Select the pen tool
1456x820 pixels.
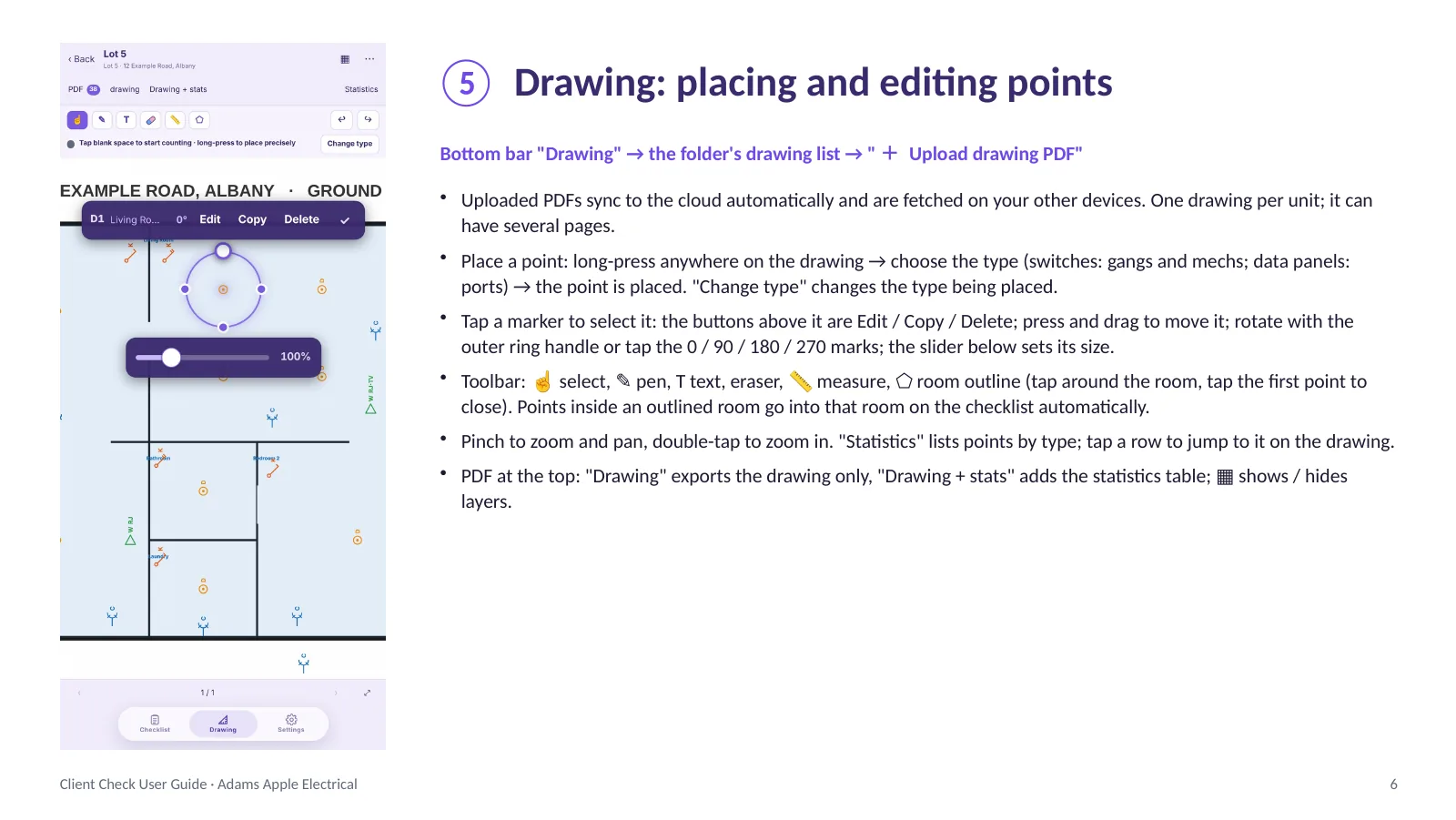tap(102, 120)
